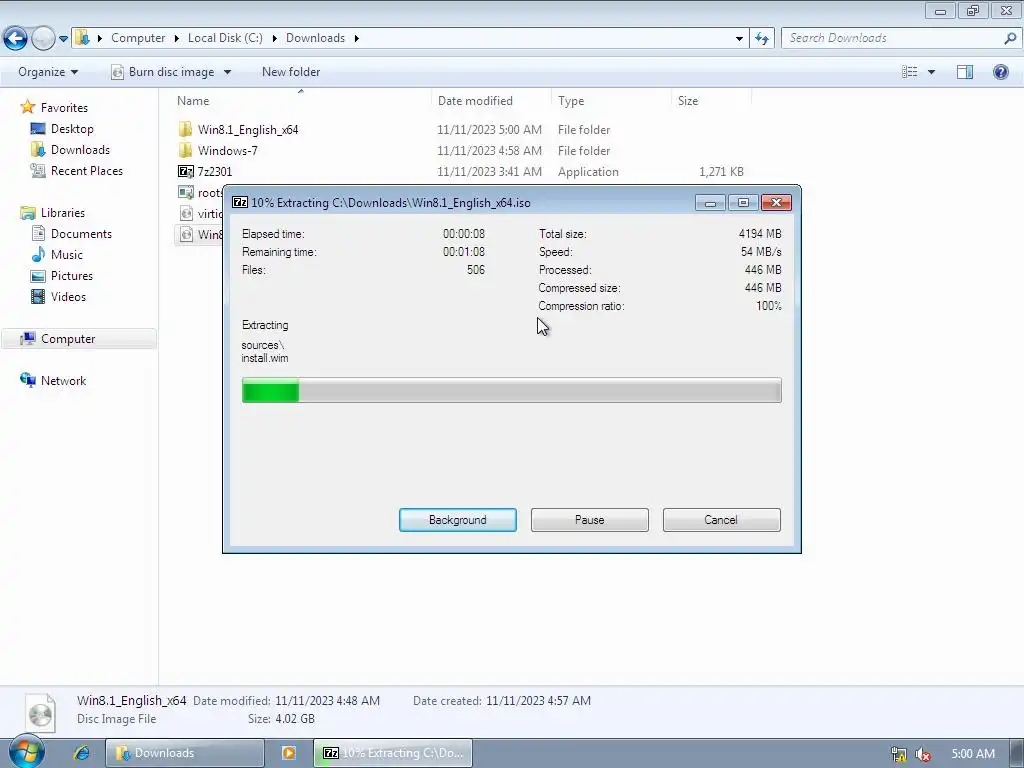Open the Videos library
The image size is (1024, 768).
68,296
